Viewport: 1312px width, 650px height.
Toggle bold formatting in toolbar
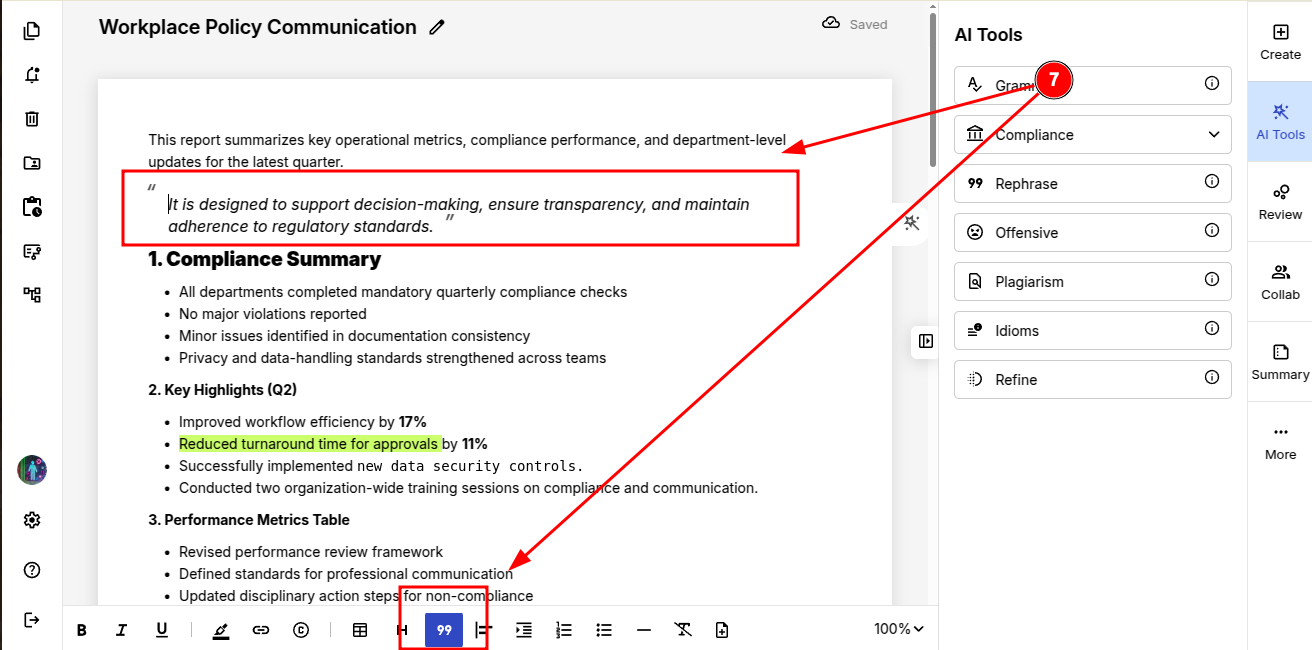pos(82,630)
